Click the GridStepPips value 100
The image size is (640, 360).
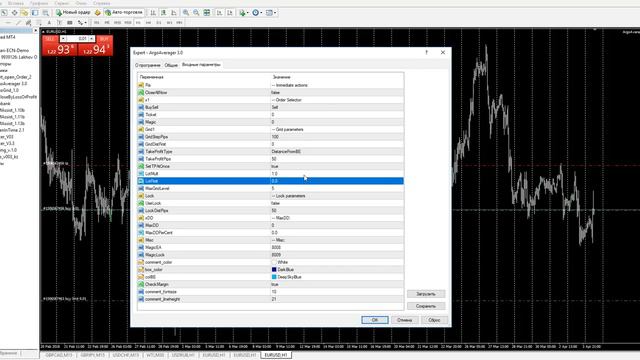(275, 137)
